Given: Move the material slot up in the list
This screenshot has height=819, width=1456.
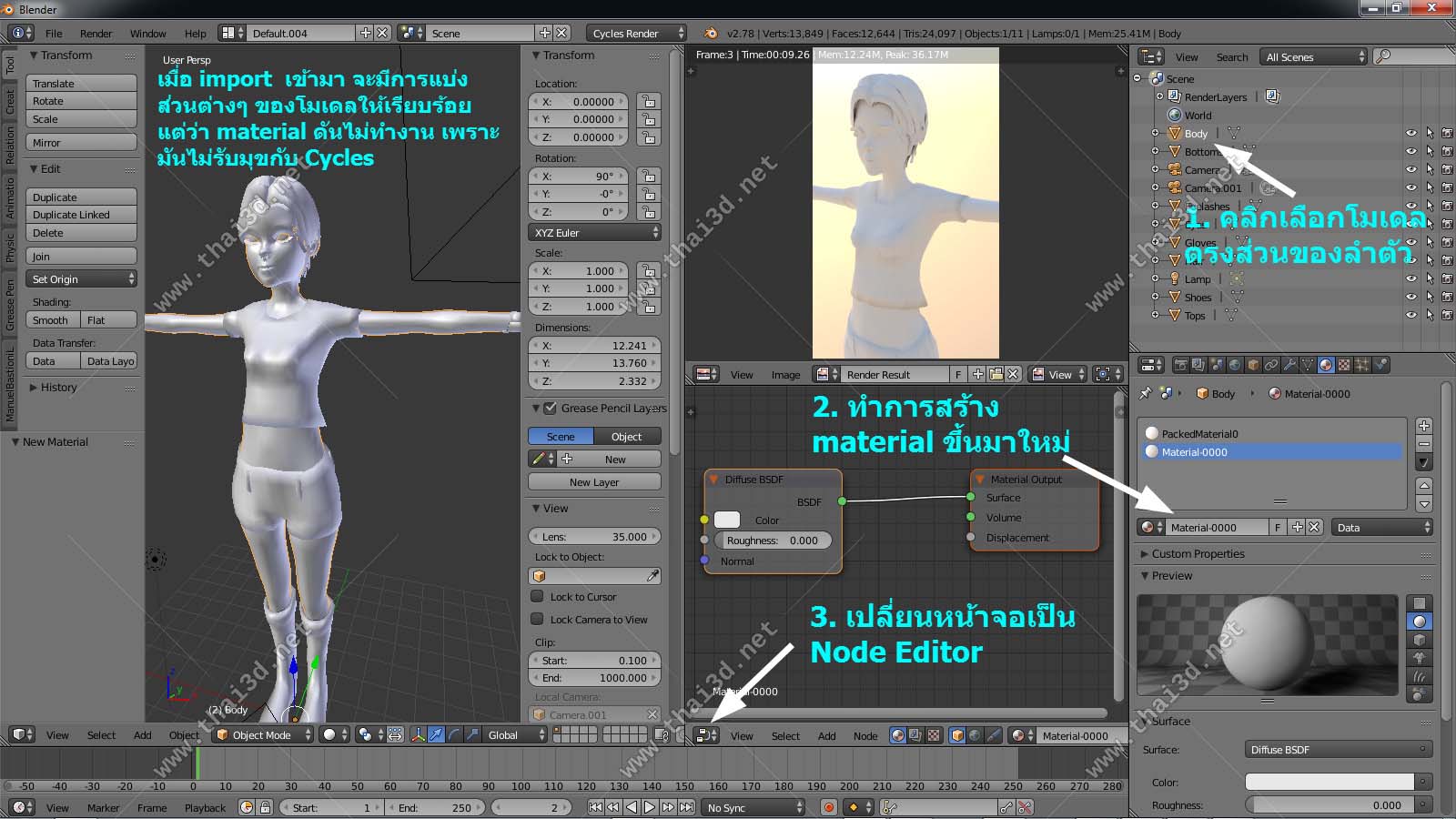Looking at the screenshot, I should [1424, 485].
